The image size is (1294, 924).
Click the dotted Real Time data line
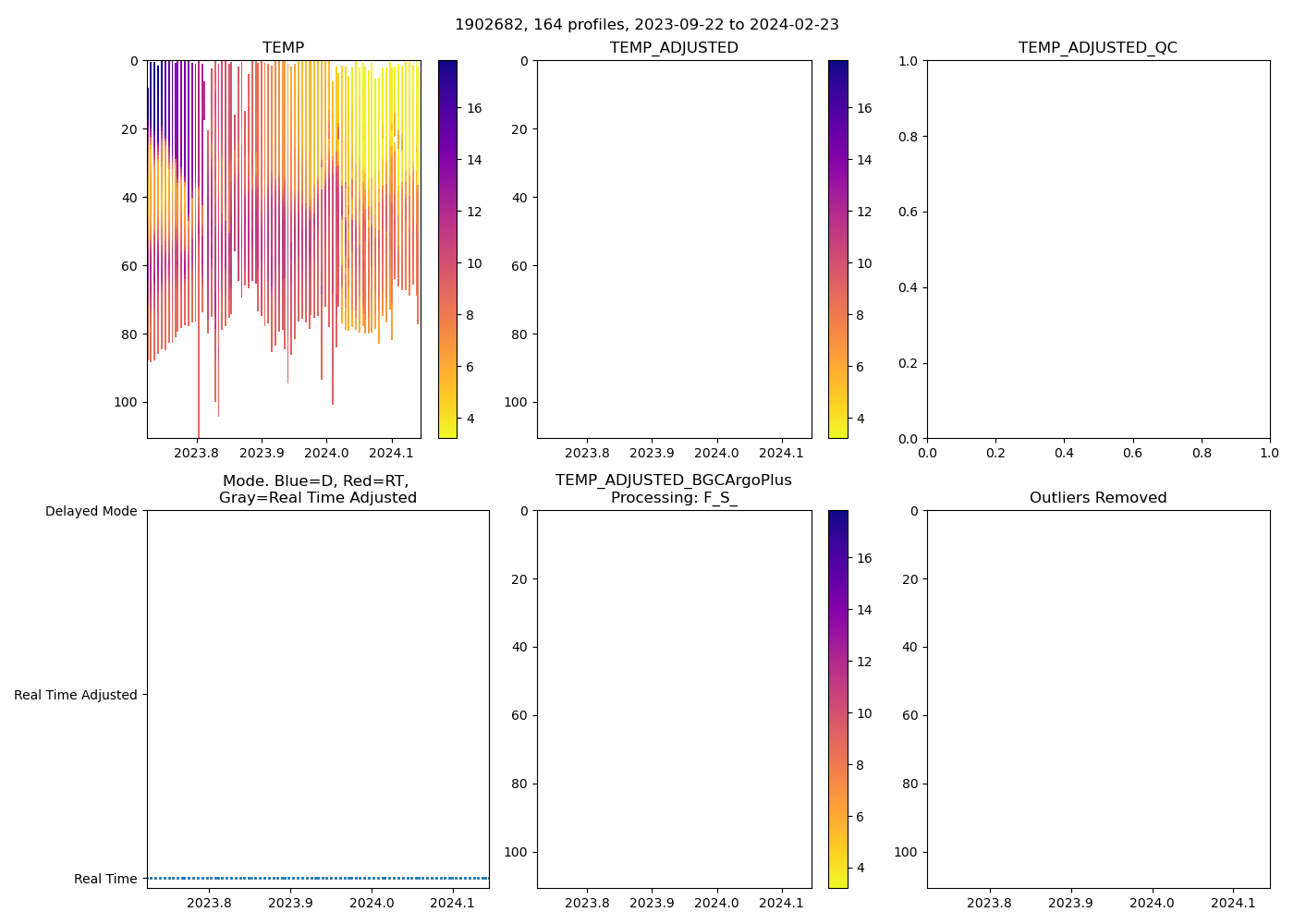click(x=317, y=878)
